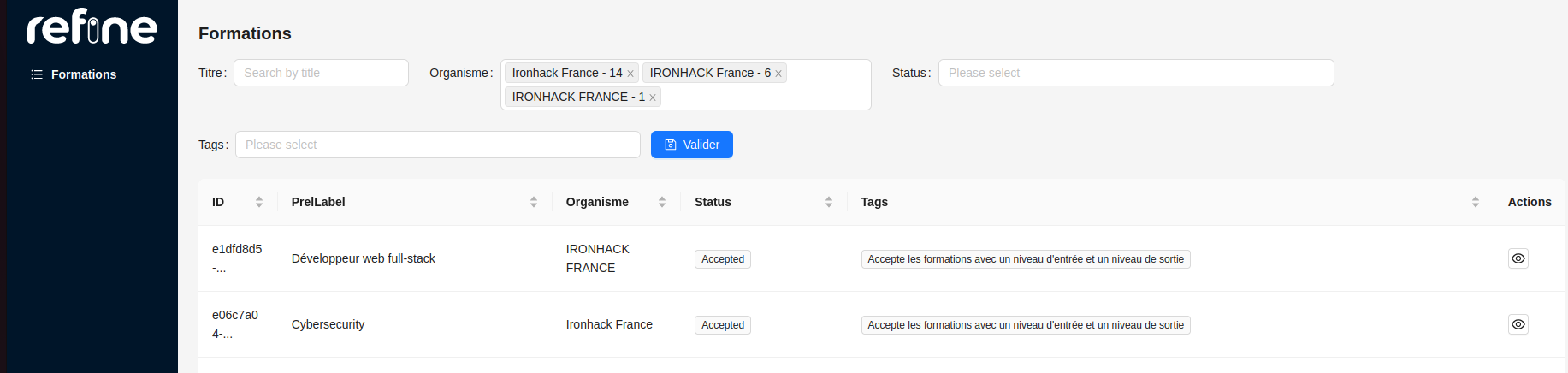This screenshot has height=373, width=1568.
Task: Click the refine logo
Action: pyautogui.click(x=92, y=26)
